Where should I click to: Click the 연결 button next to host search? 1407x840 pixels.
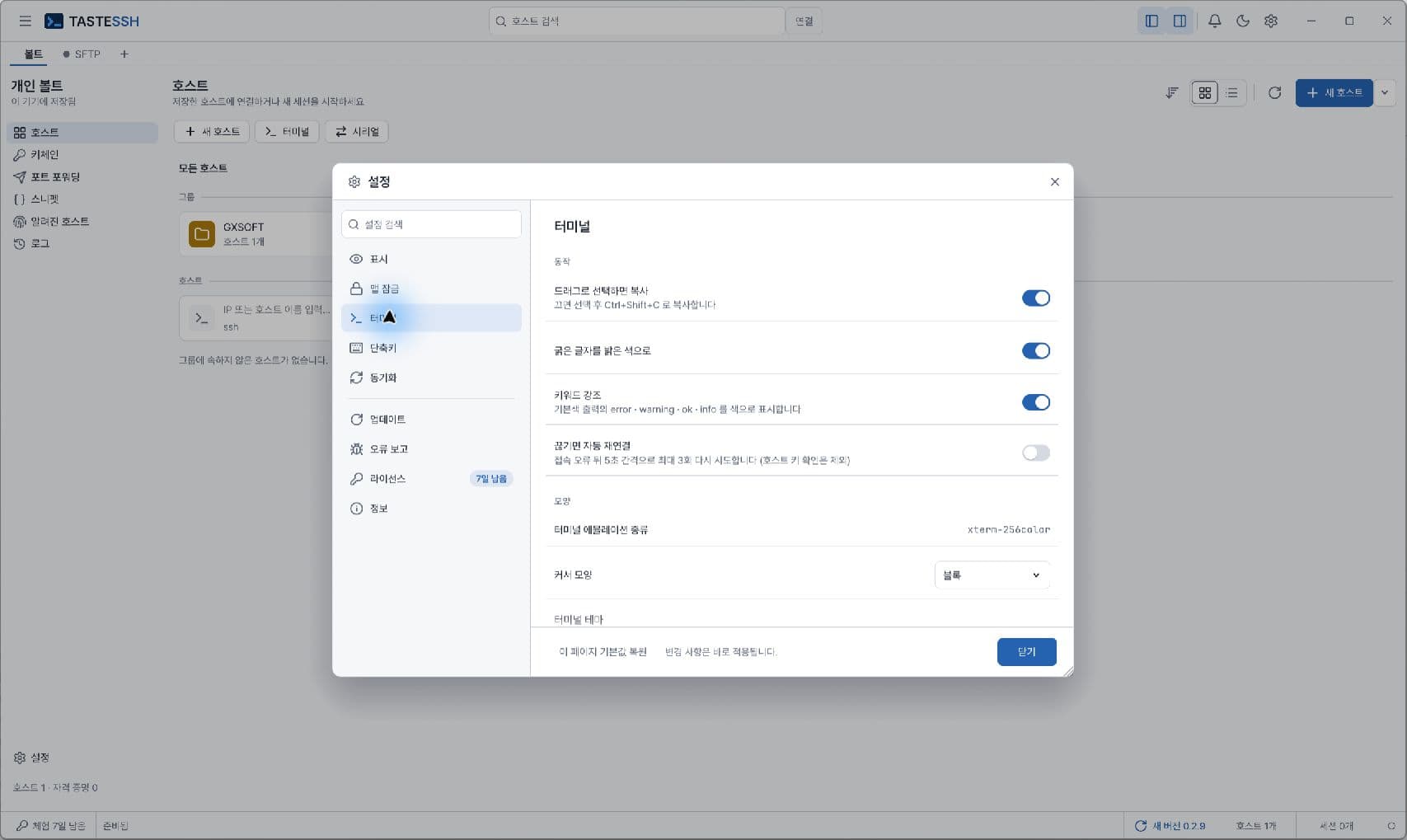tap(804, 21)
